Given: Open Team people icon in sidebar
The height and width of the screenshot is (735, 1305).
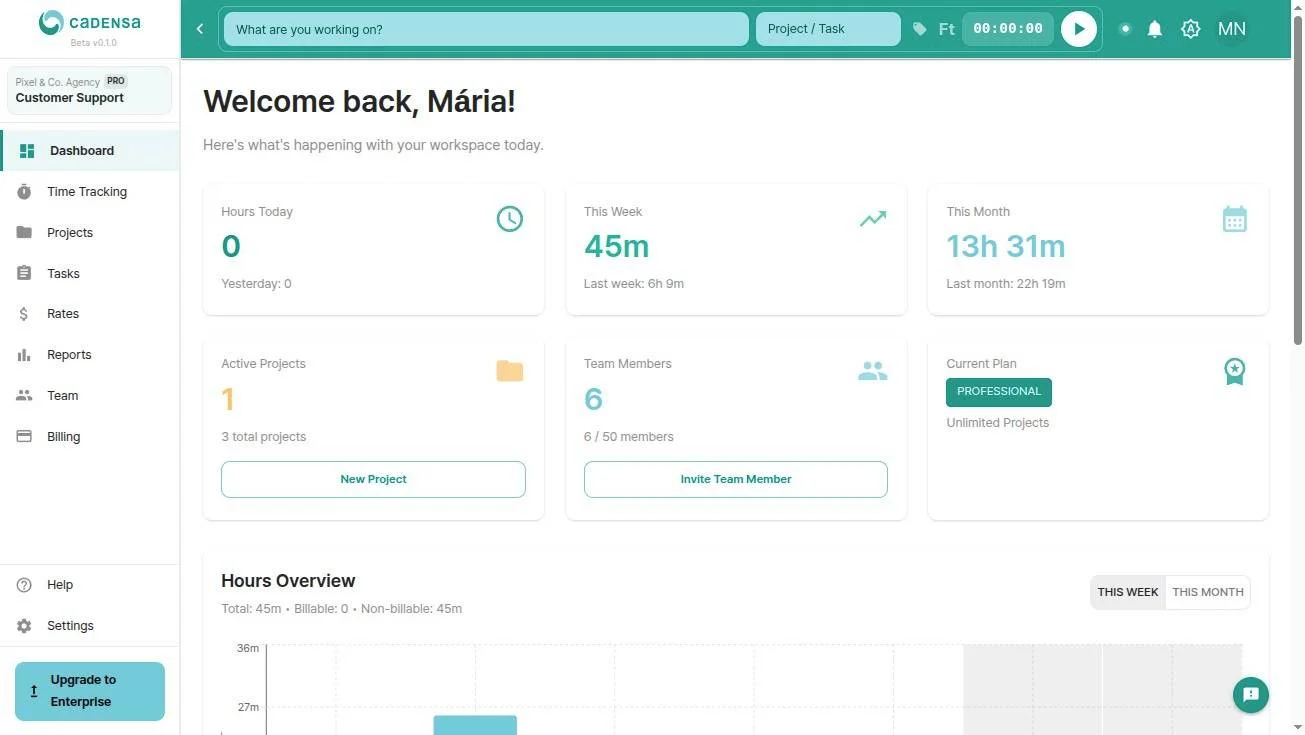Looking at the screenshot, I should pos(24,396).
